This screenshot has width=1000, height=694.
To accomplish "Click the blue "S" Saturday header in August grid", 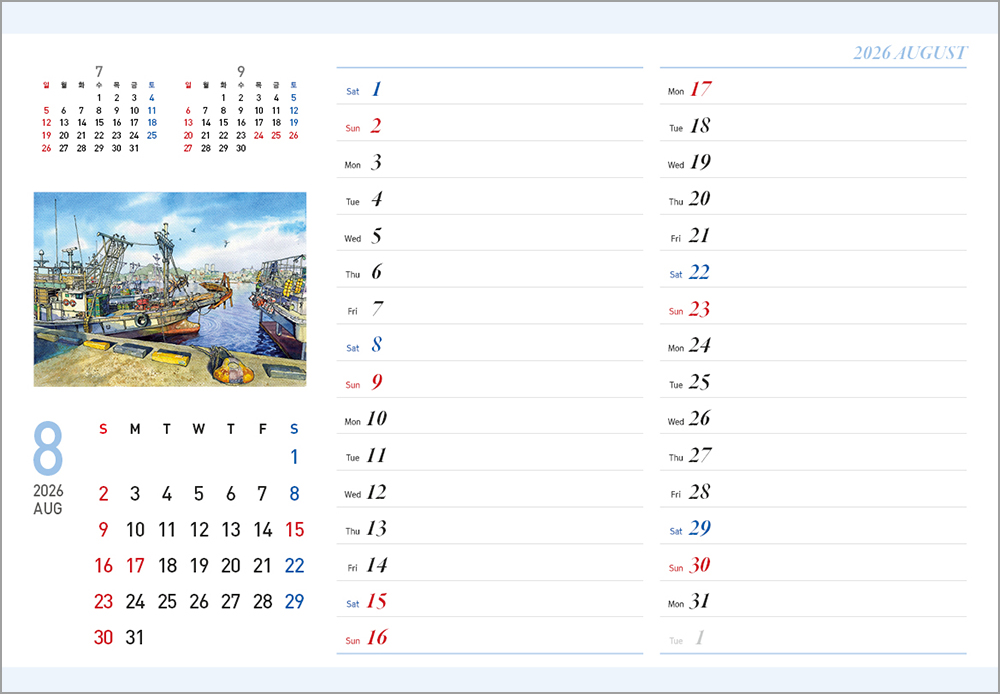I will point(294,429).
